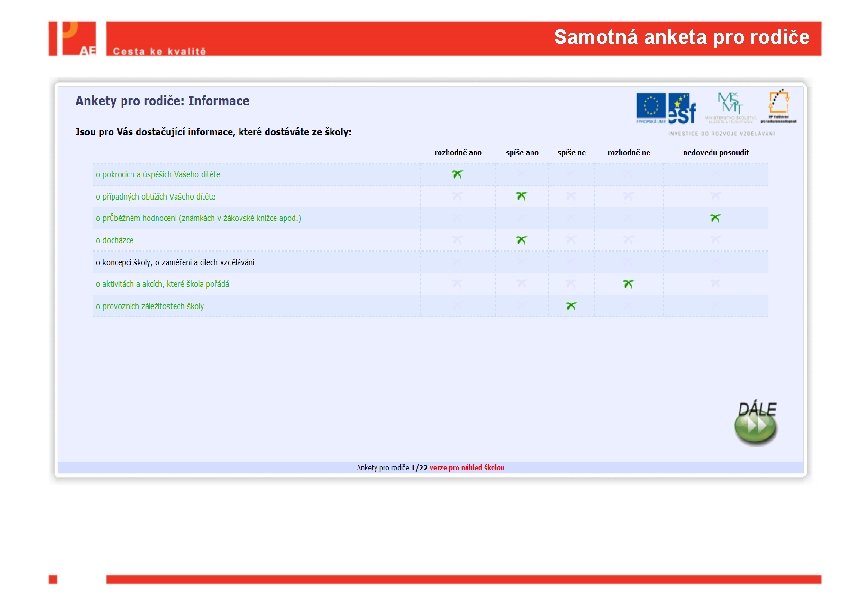Click the red AE logo at top left
Screen dimensions: 842x595
(x=72, y=39)
